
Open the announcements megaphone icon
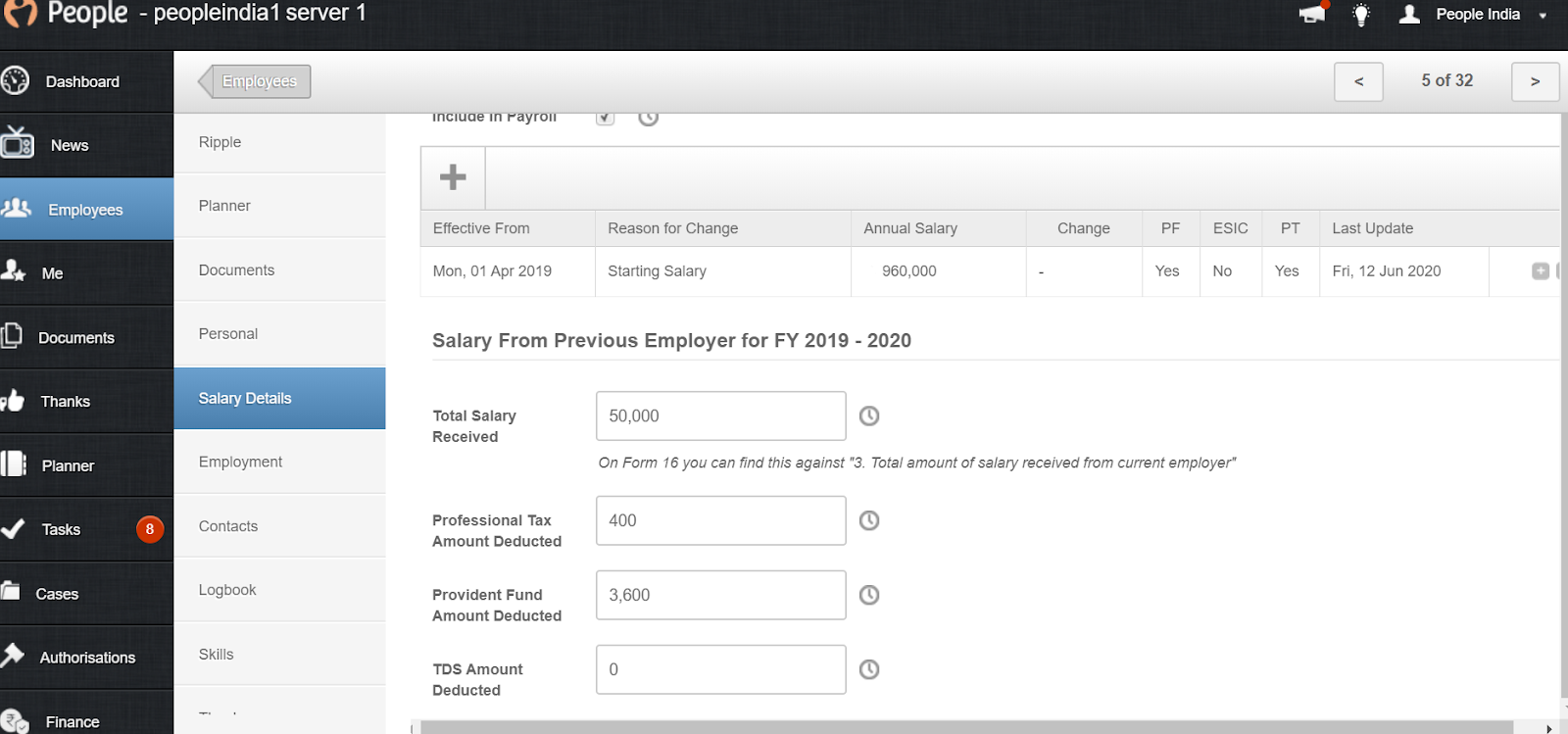coord(1312,14)
